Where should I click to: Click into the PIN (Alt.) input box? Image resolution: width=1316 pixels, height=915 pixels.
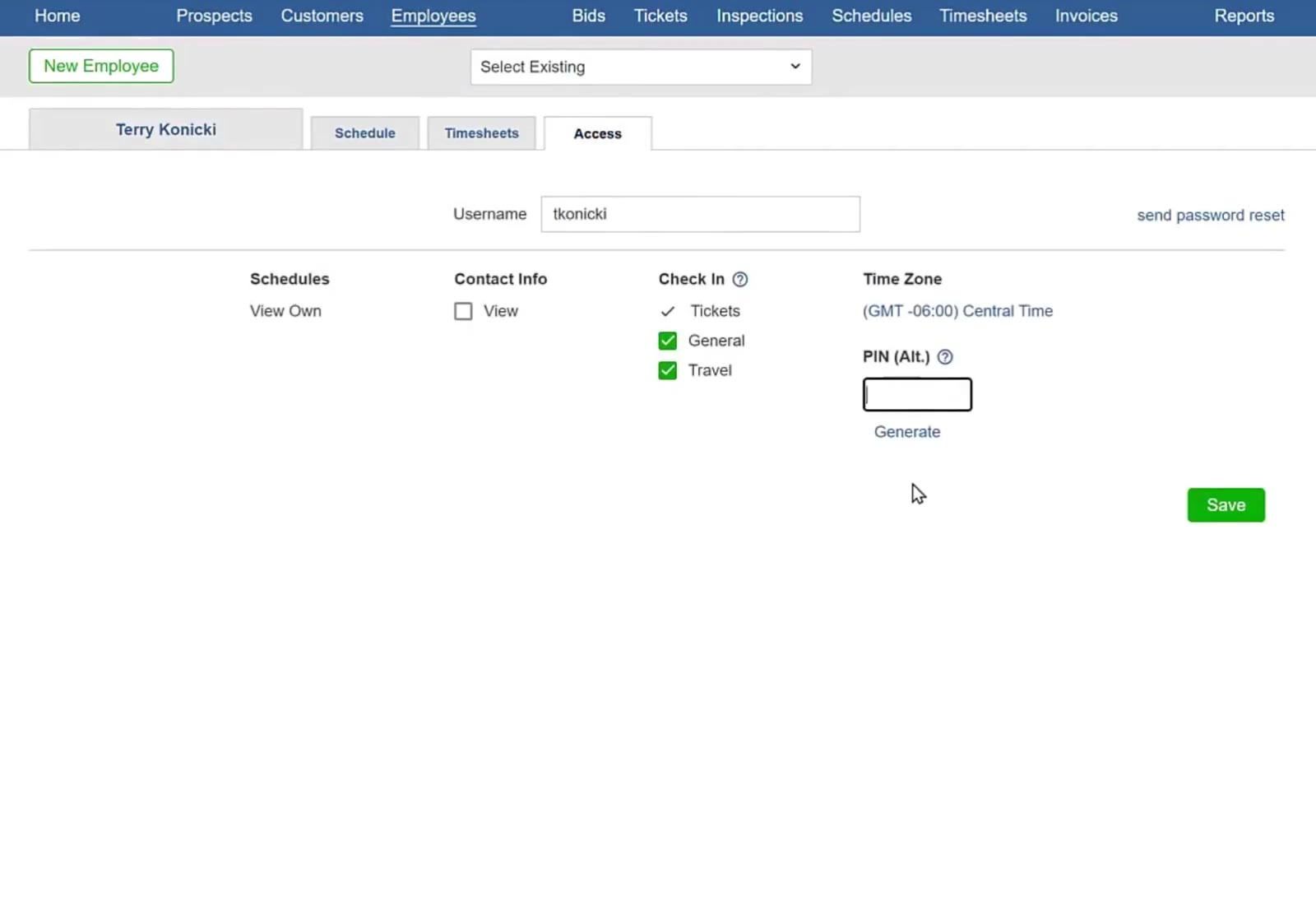tap(917, 394)
